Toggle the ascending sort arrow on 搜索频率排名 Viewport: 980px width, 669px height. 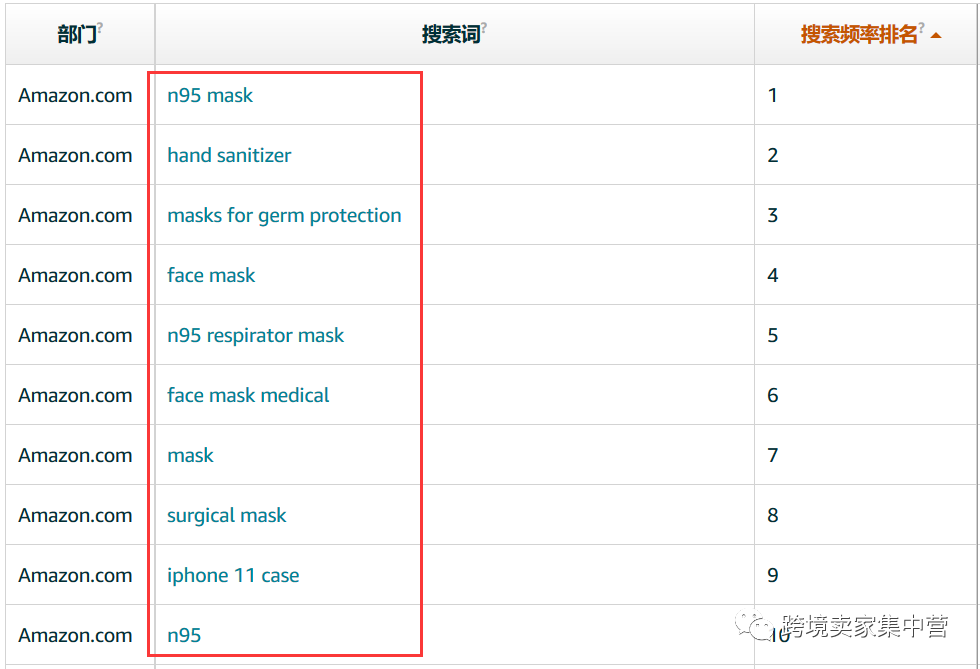point(936,36)
